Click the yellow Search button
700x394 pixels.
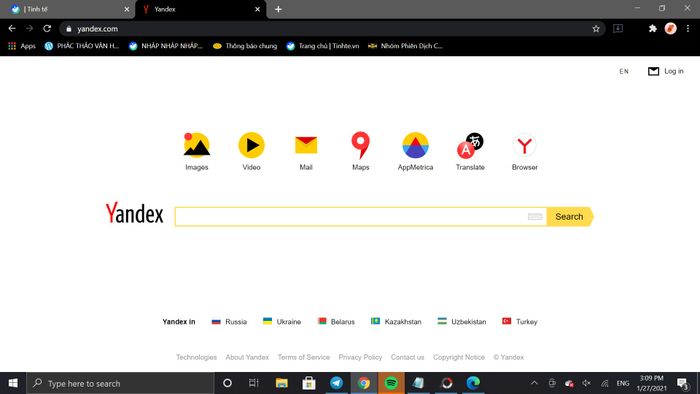570,217
